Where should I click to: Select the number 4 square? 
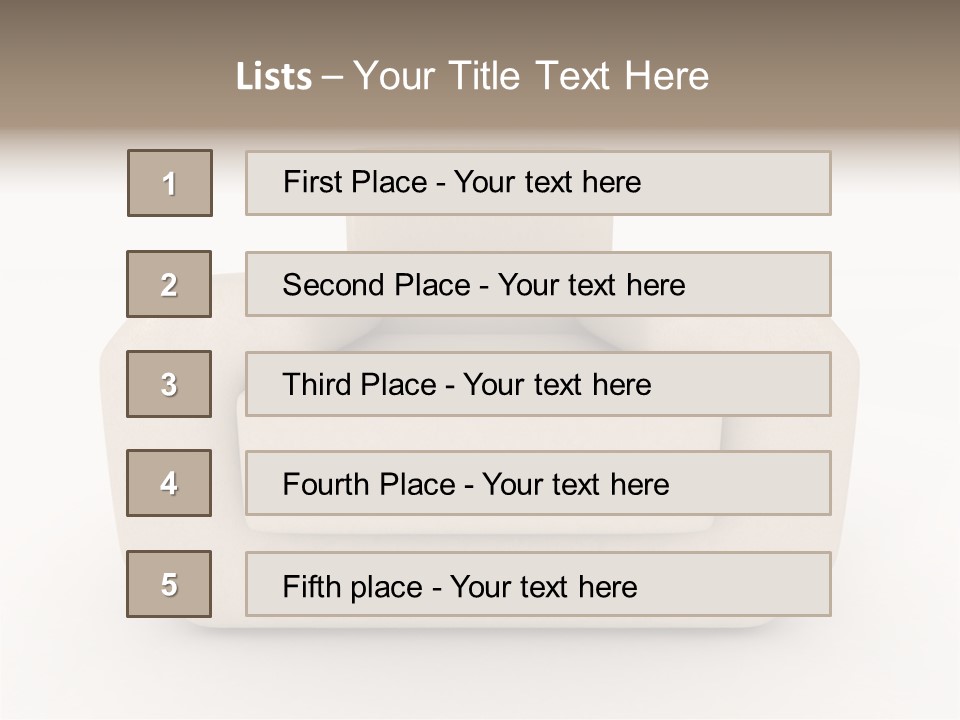point(169,483)
